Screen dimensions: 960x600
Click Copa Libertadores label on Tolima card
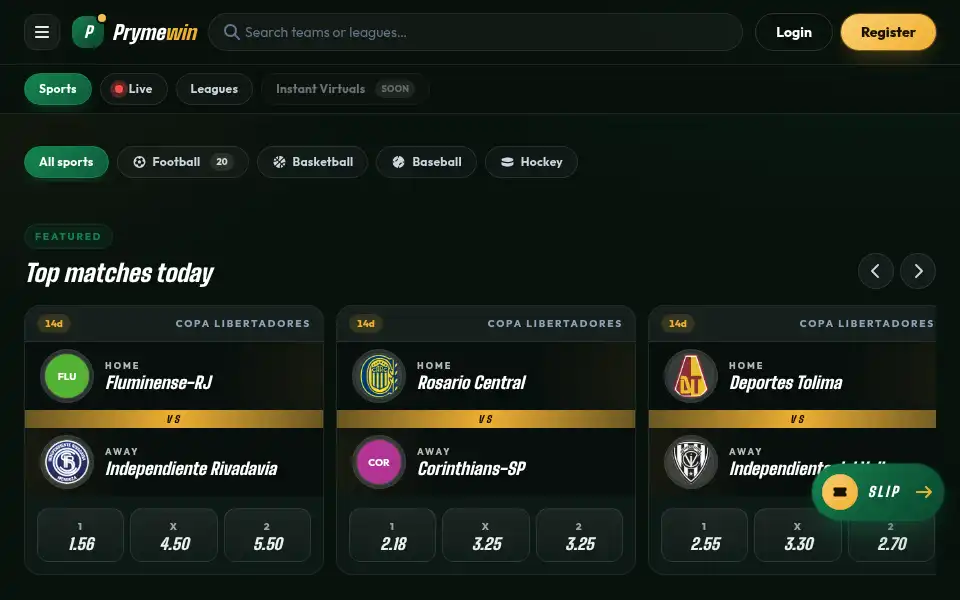866,323
